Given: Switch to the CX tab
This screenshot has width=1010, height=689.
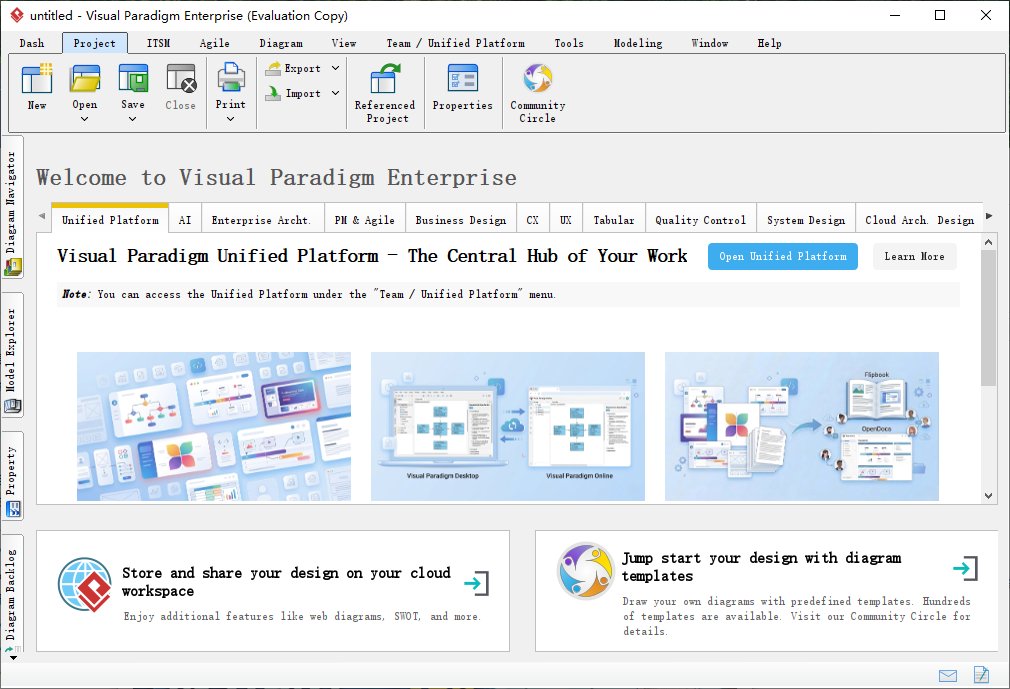Looking at the screenshot, I should pyautogui.click(x=533, y=220).
